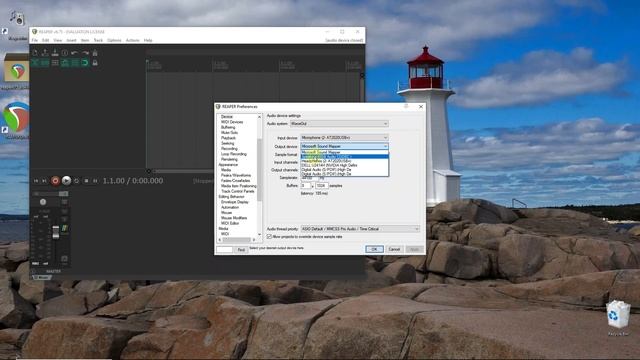Click the audio device closed status text
This screenshot has width=640, height=360.
pyautogui.click(x=344, y=40)
